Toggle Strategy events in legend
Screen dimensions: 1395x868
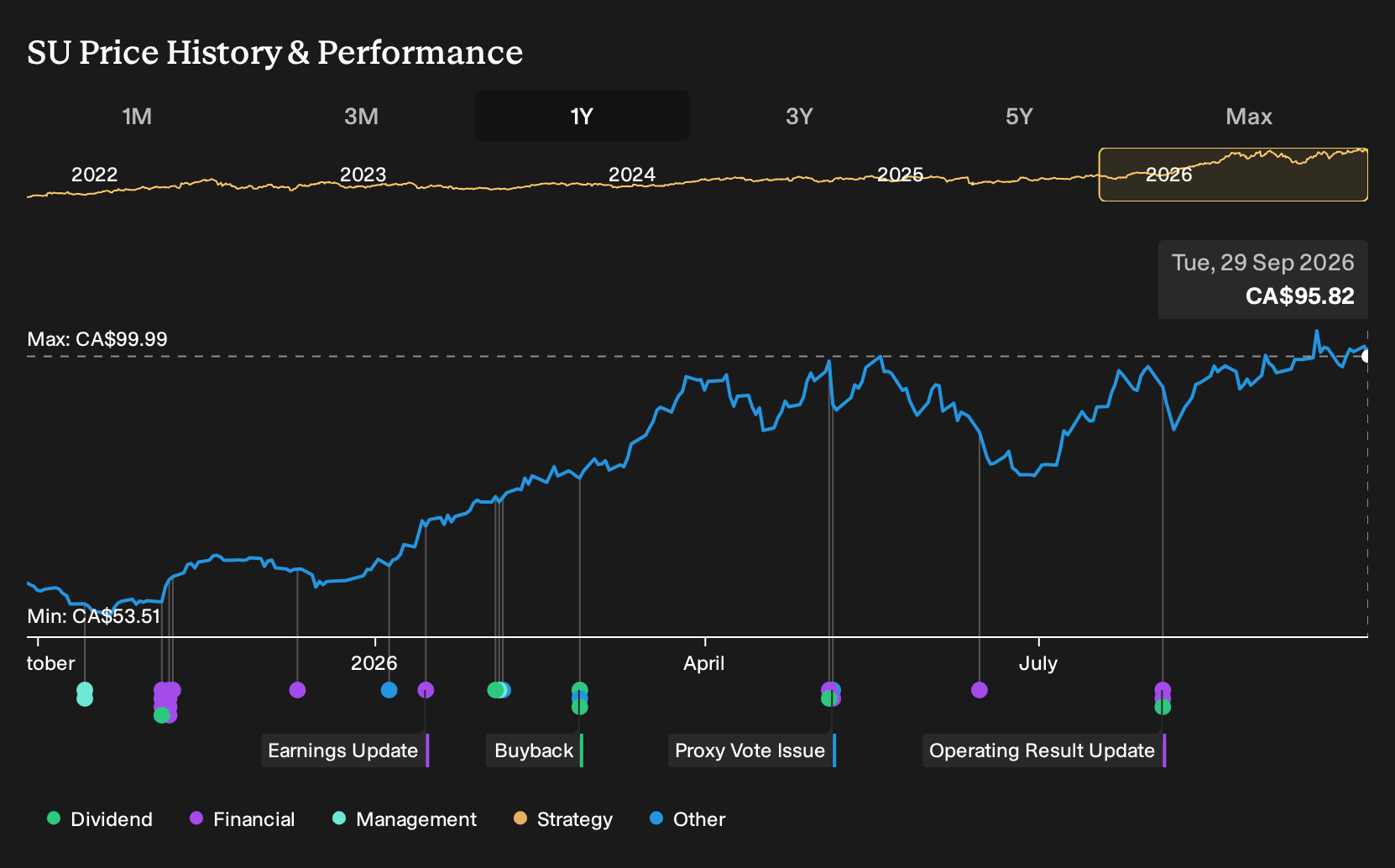point(563,819)
